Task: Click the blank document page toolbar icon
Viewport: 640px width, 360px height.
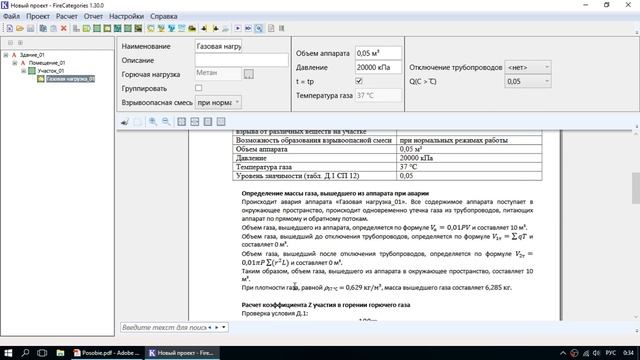Action: (x=271, y=29)
